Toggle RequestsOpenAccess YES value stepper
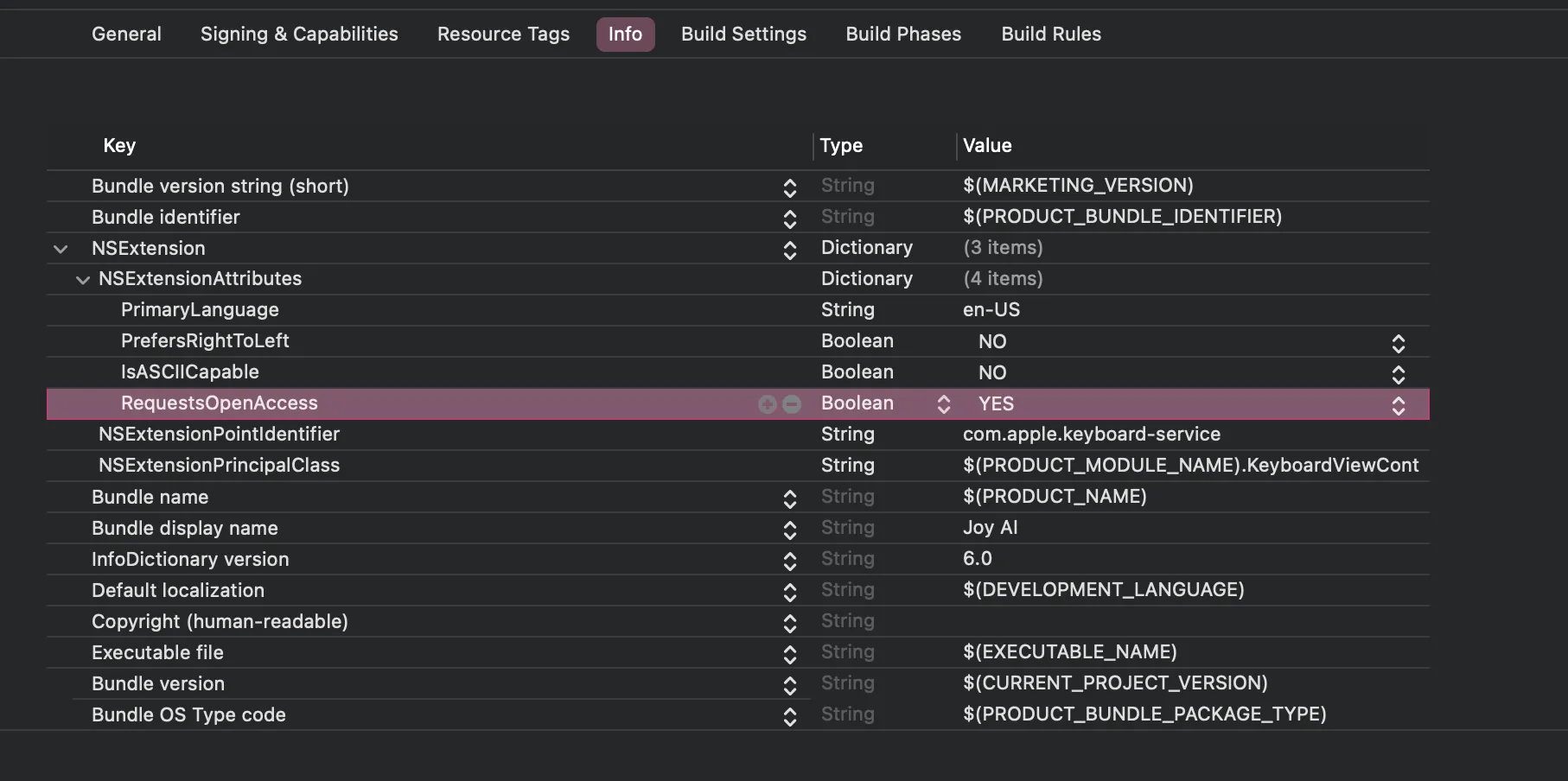Viewport: 1568px width, 781px height. pos(1398,405)
